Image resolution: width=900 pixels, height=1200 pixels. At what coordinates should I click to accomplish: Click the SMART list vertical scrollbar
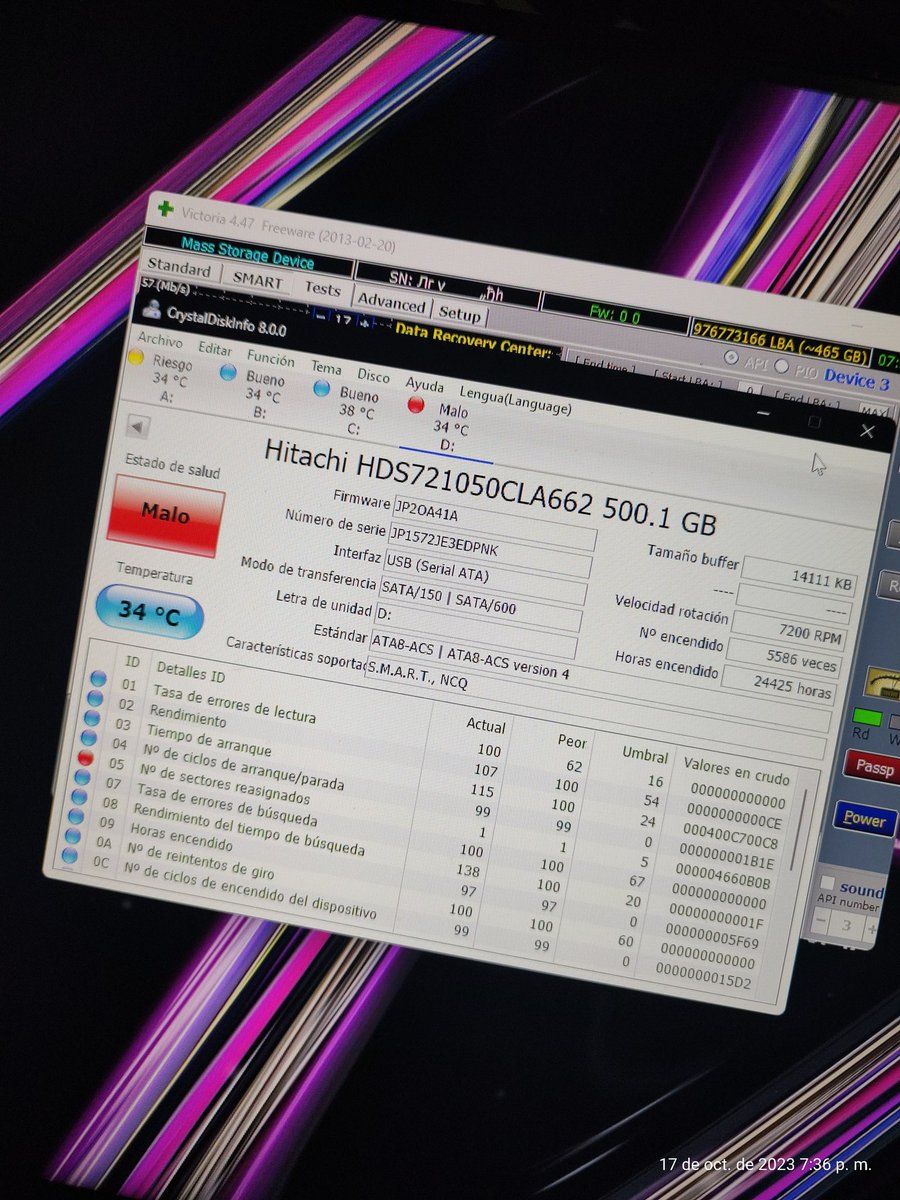(798, 830)
